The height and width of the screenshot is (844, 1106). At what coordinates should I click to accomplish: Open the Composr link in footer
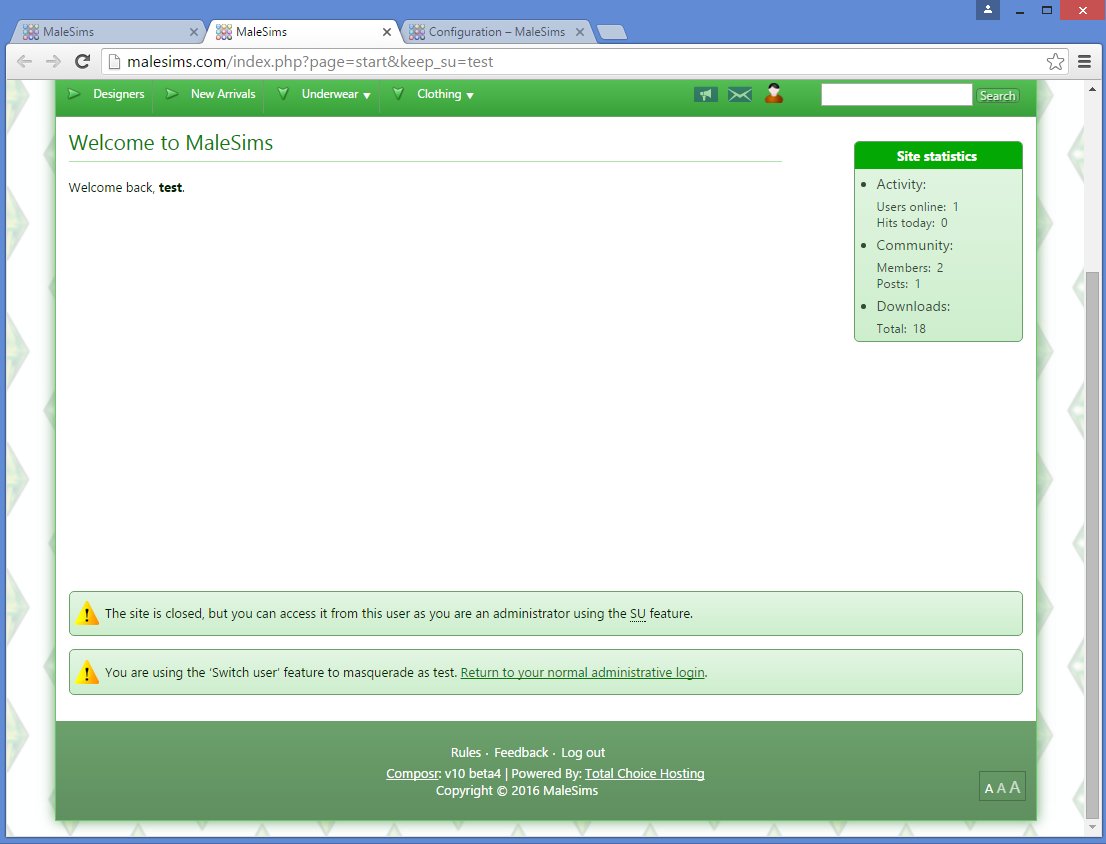click(x=413, y=773)
